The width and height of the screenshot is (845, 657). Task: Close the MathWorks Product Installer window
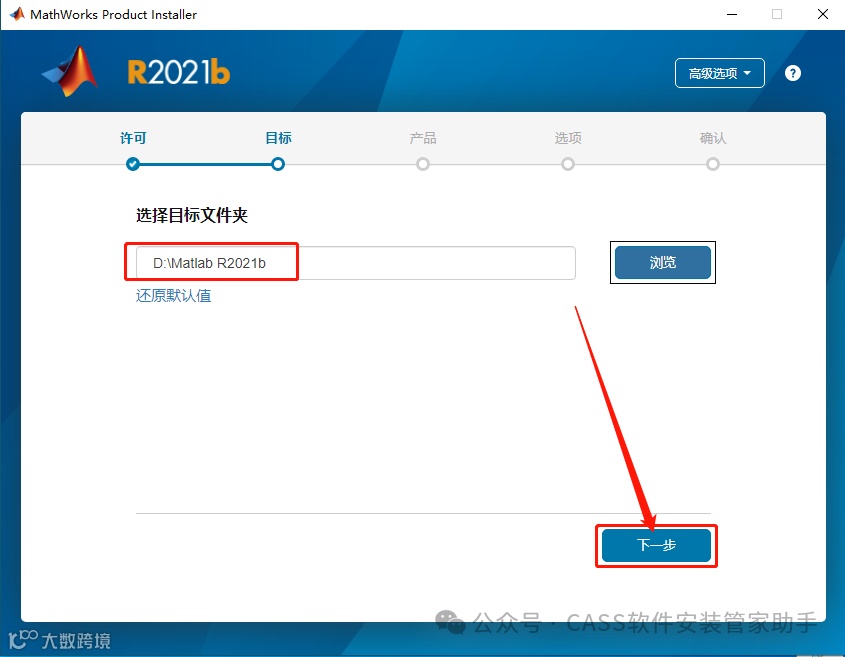click(x=822, y=14)
